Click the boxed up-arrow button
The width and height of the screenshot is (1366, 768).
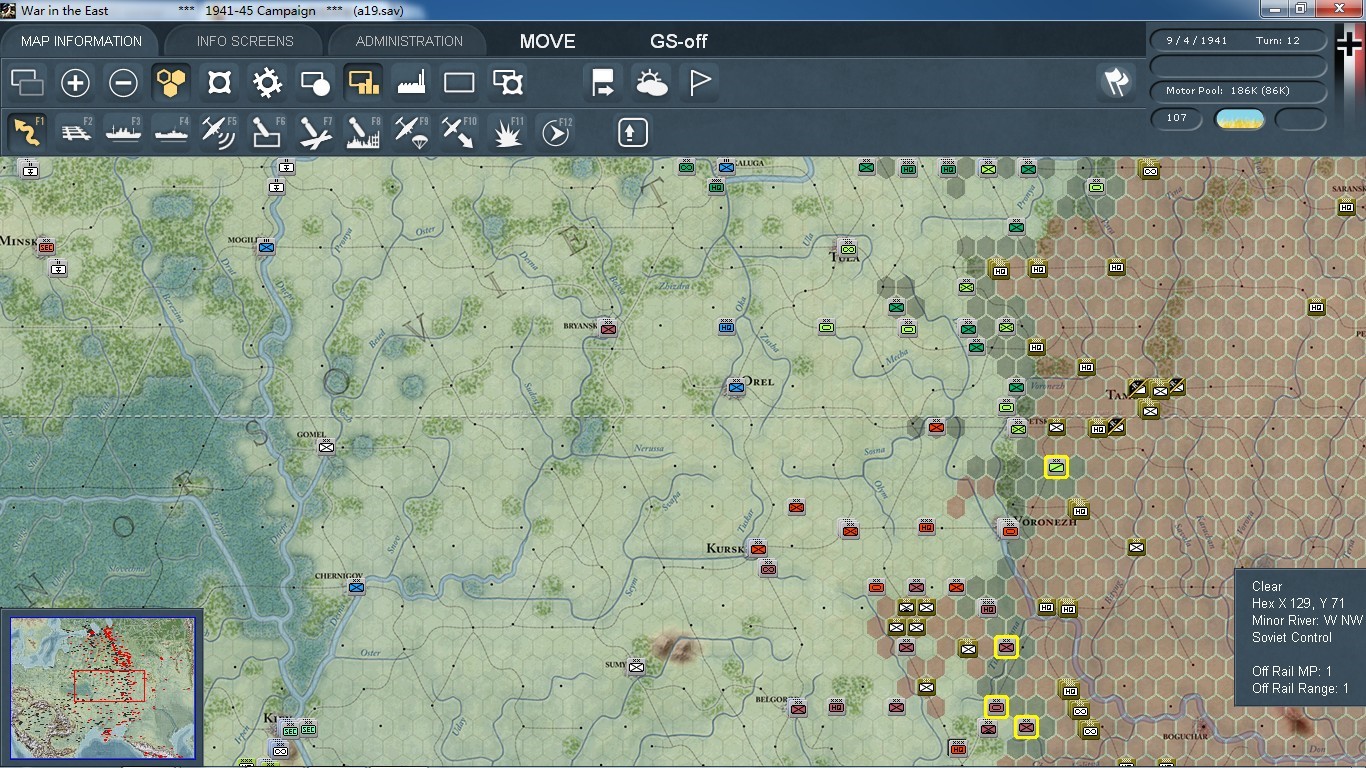633,132
